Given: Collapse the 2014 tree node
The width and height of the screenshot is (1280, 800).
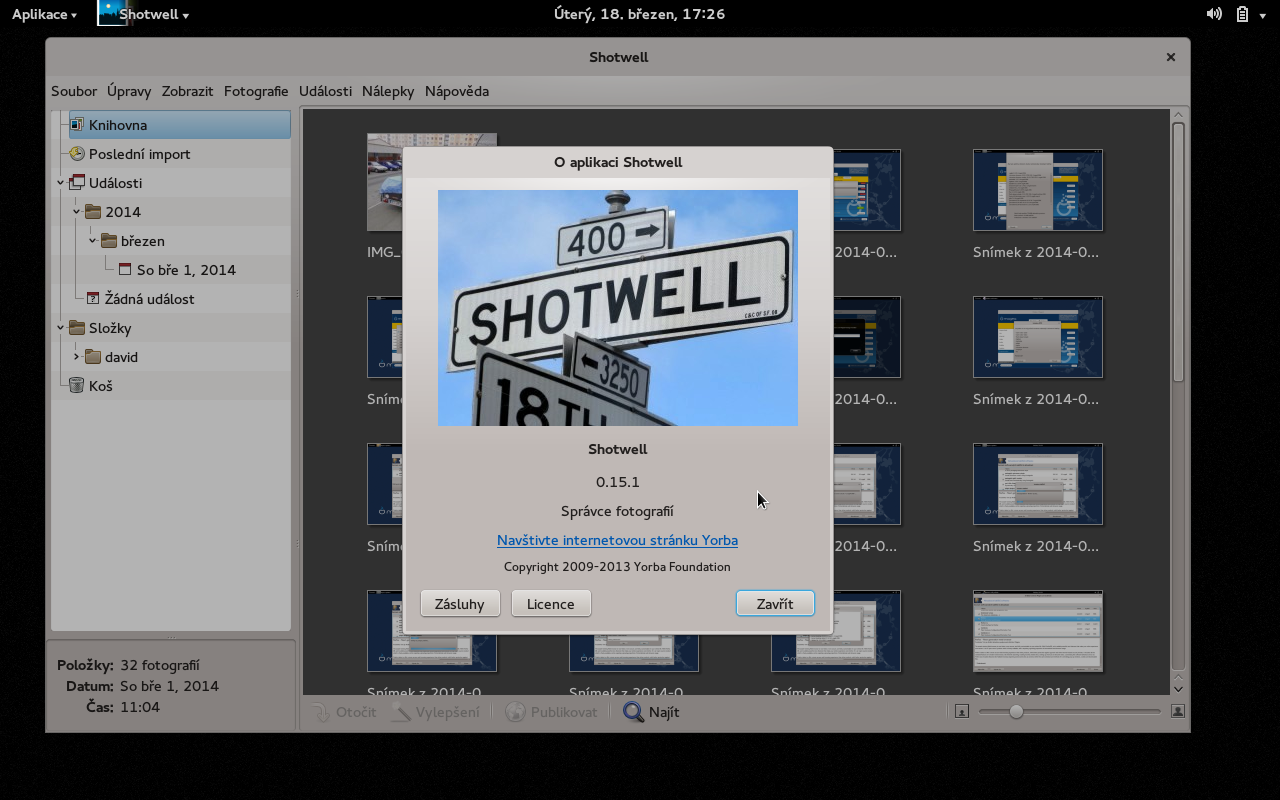Looking at the screenshot, I should pos(76,212).
